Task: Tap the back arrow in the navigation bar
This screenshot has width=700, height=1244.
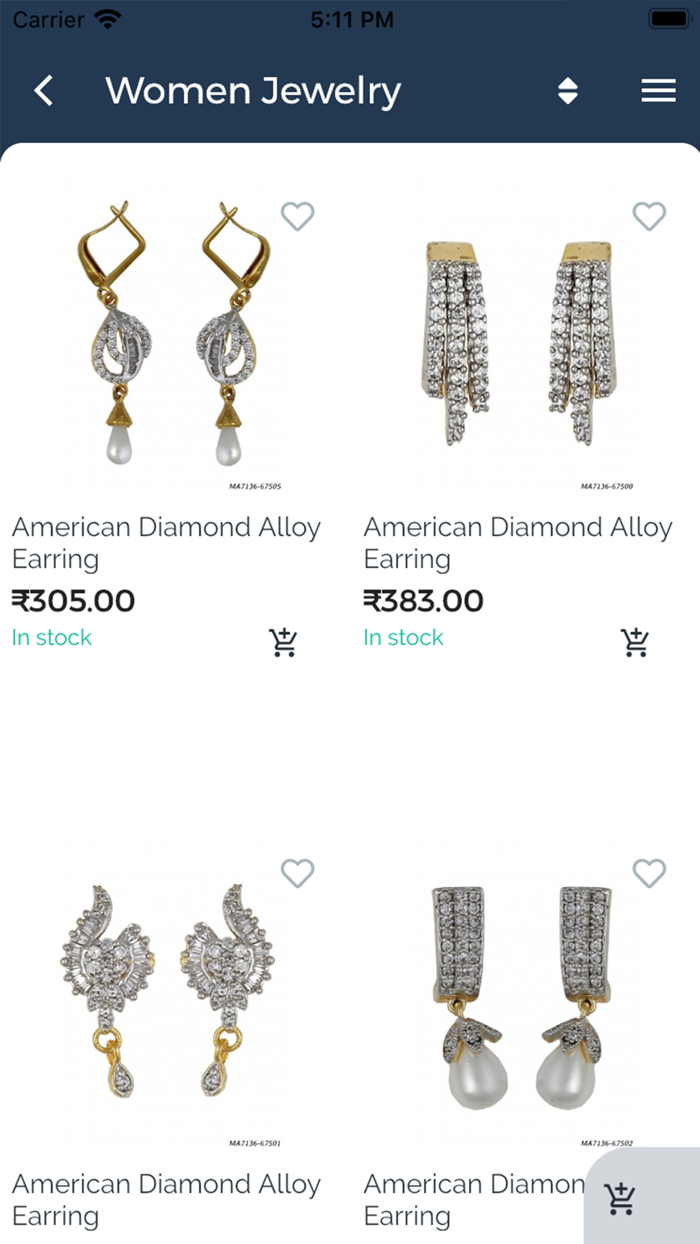Action: (x=43, y=90)
